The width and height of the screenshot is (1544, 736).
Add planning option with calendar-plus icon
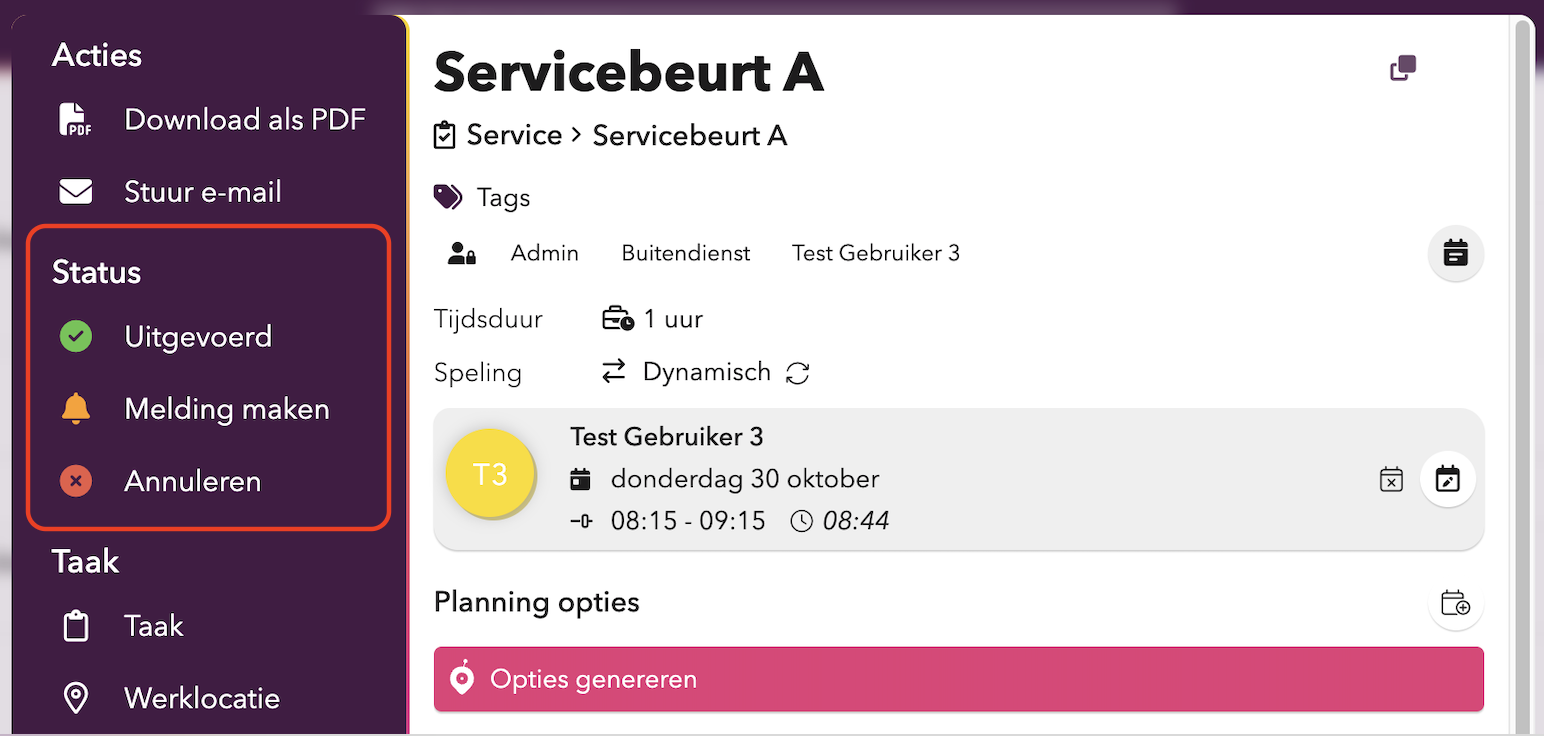point(1455,603)
